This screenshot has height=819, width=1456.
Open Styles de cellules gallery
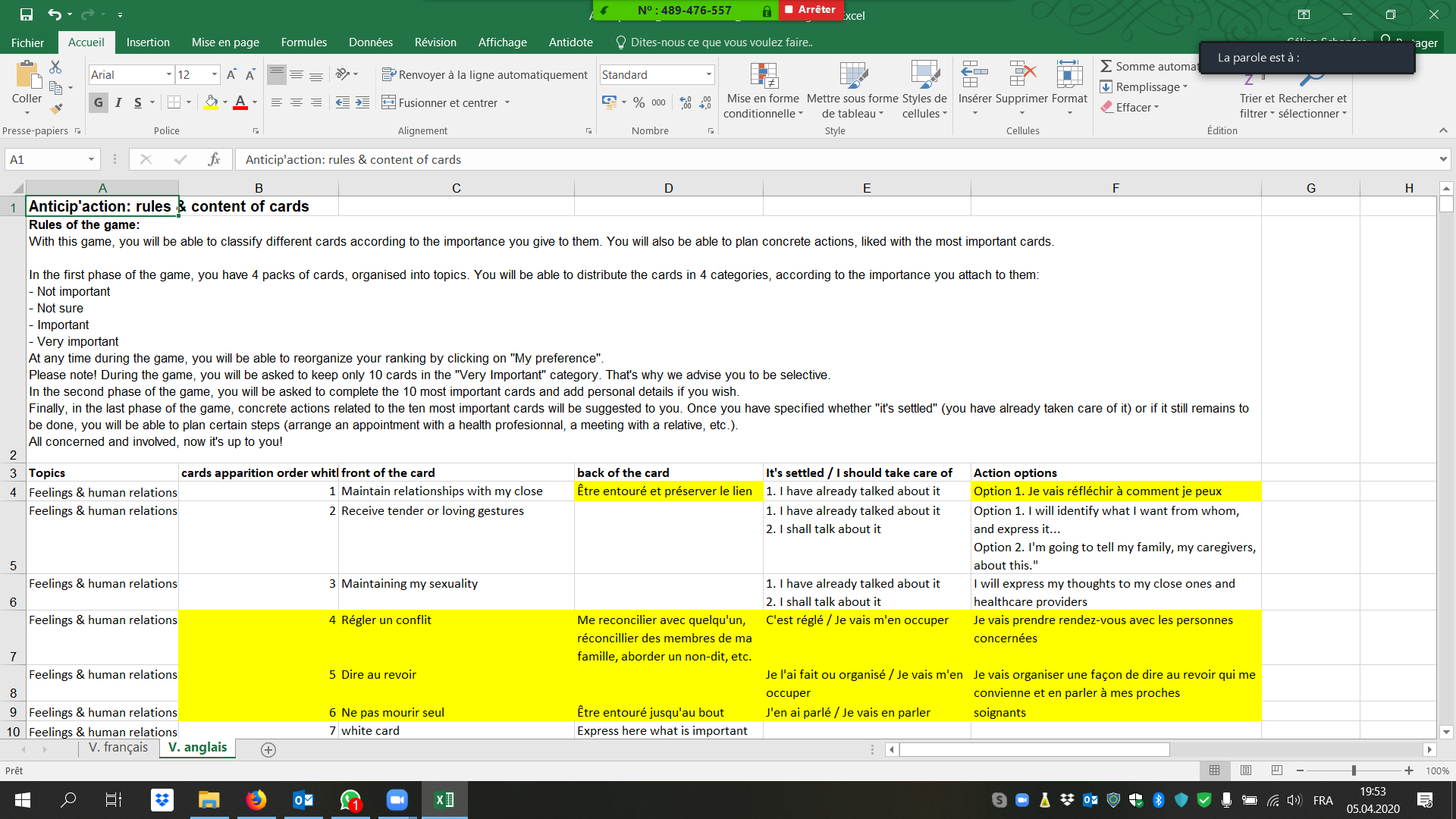924,89
